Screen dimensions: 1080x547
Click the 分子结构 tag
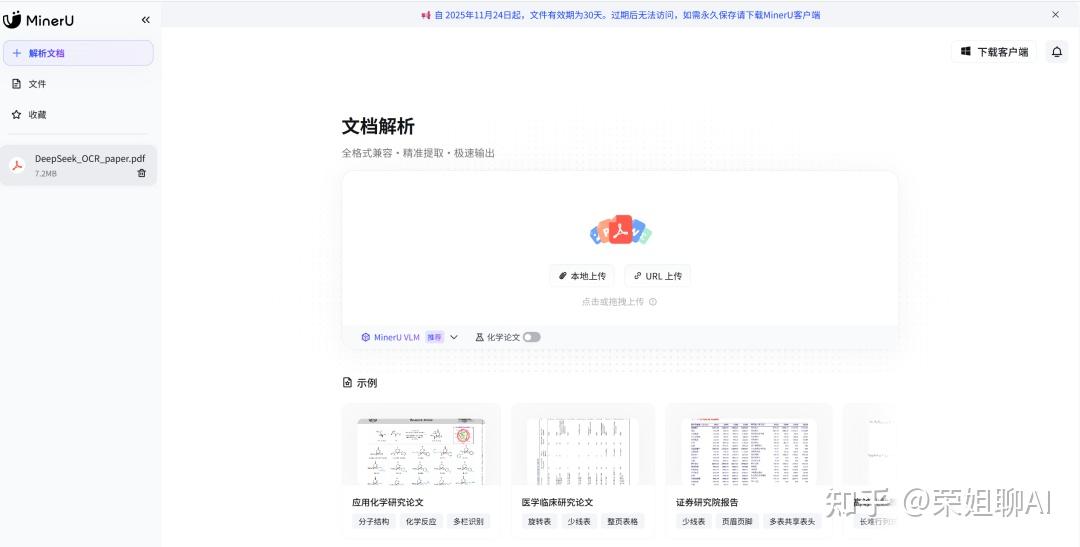(x=374, y=522)
